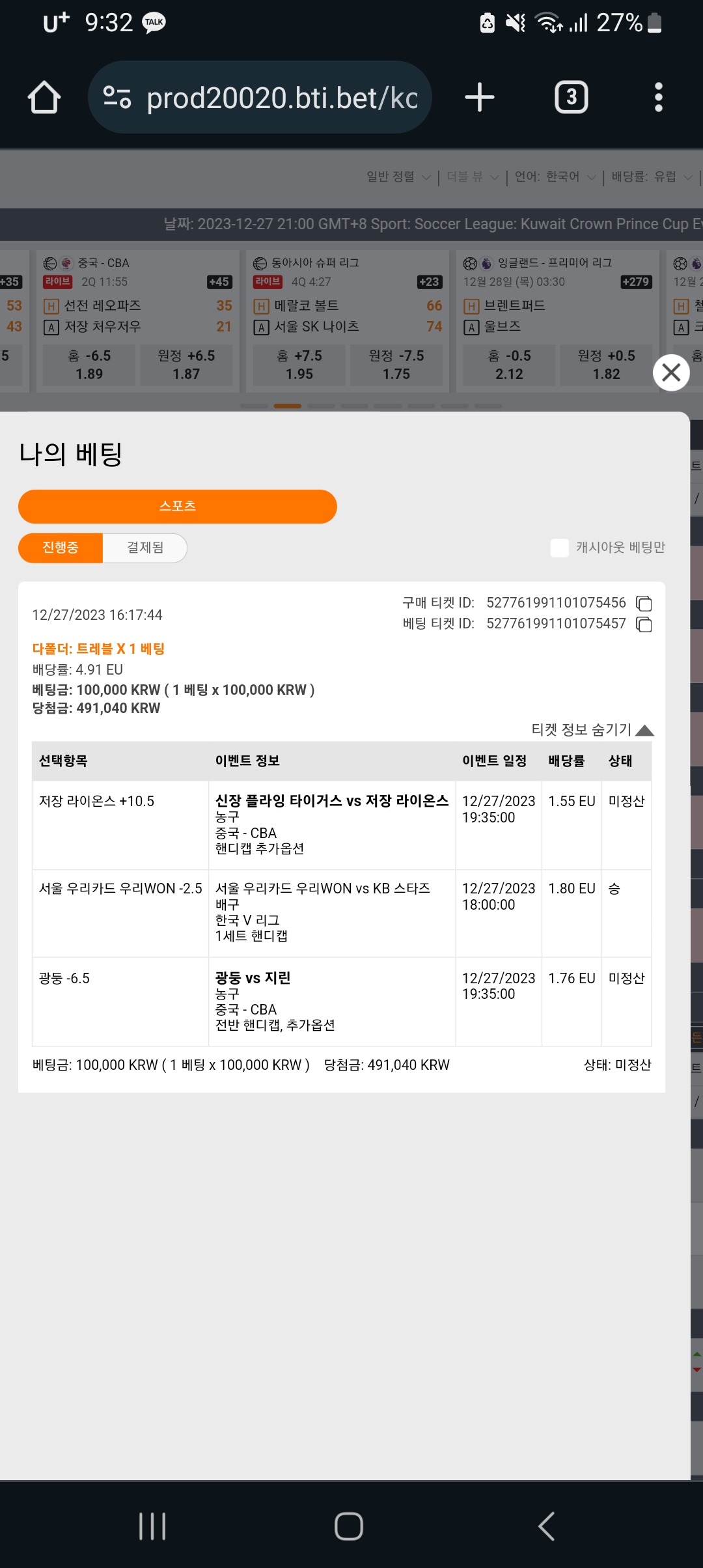703x1568 pixels.
Task: Switch to the 결제됨 tab
Action: (145, 548)
